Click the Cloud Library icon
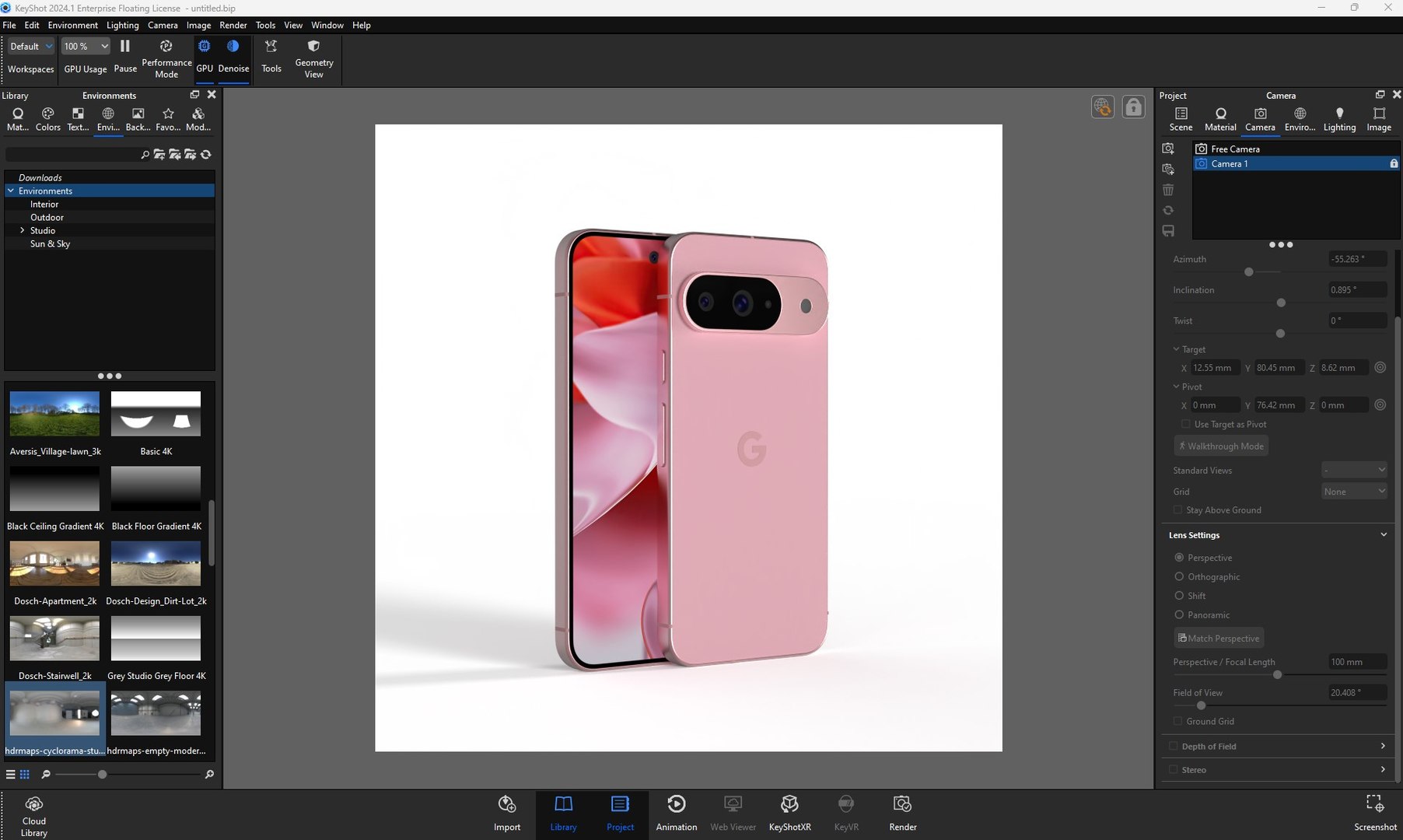Viewport: 1403px width, 840px height. pyautogui.click(x=33, y=804)
